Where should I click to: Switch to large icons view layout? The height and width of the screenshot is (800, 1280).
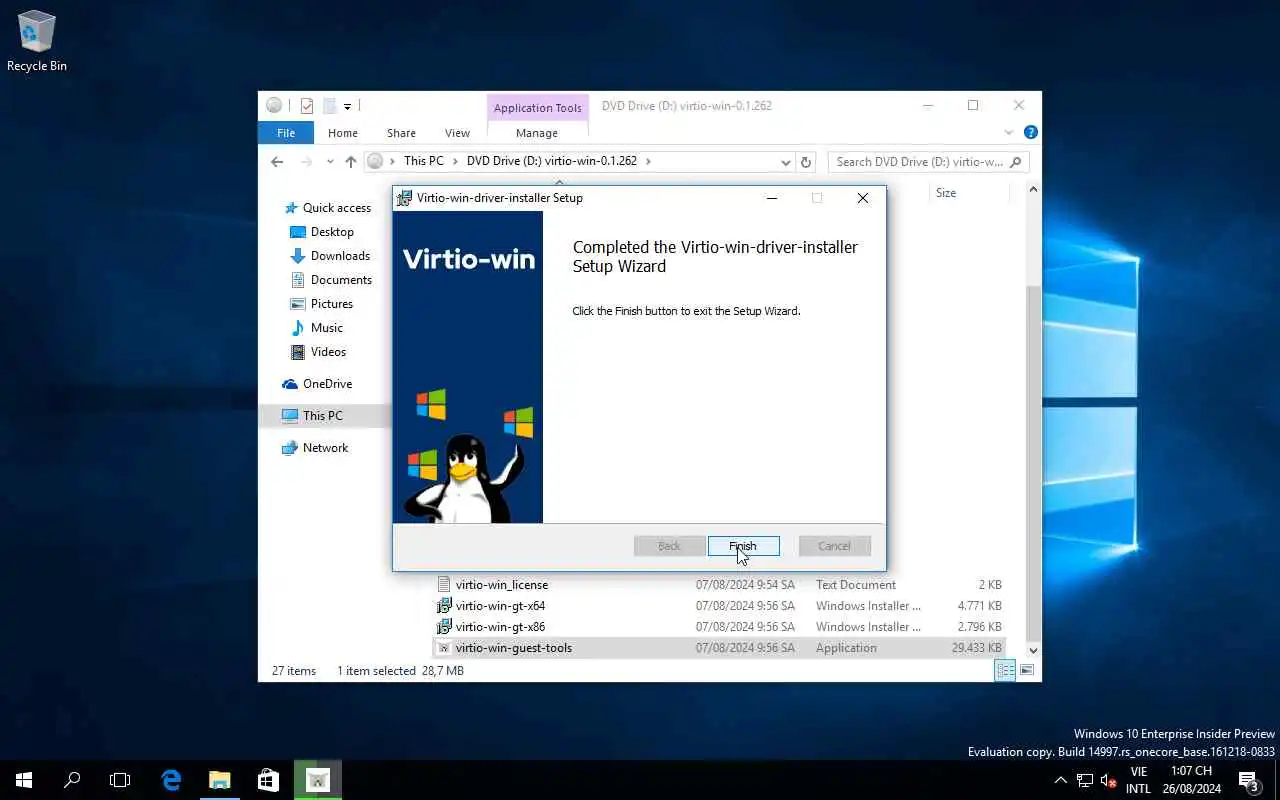point(1027,671)
